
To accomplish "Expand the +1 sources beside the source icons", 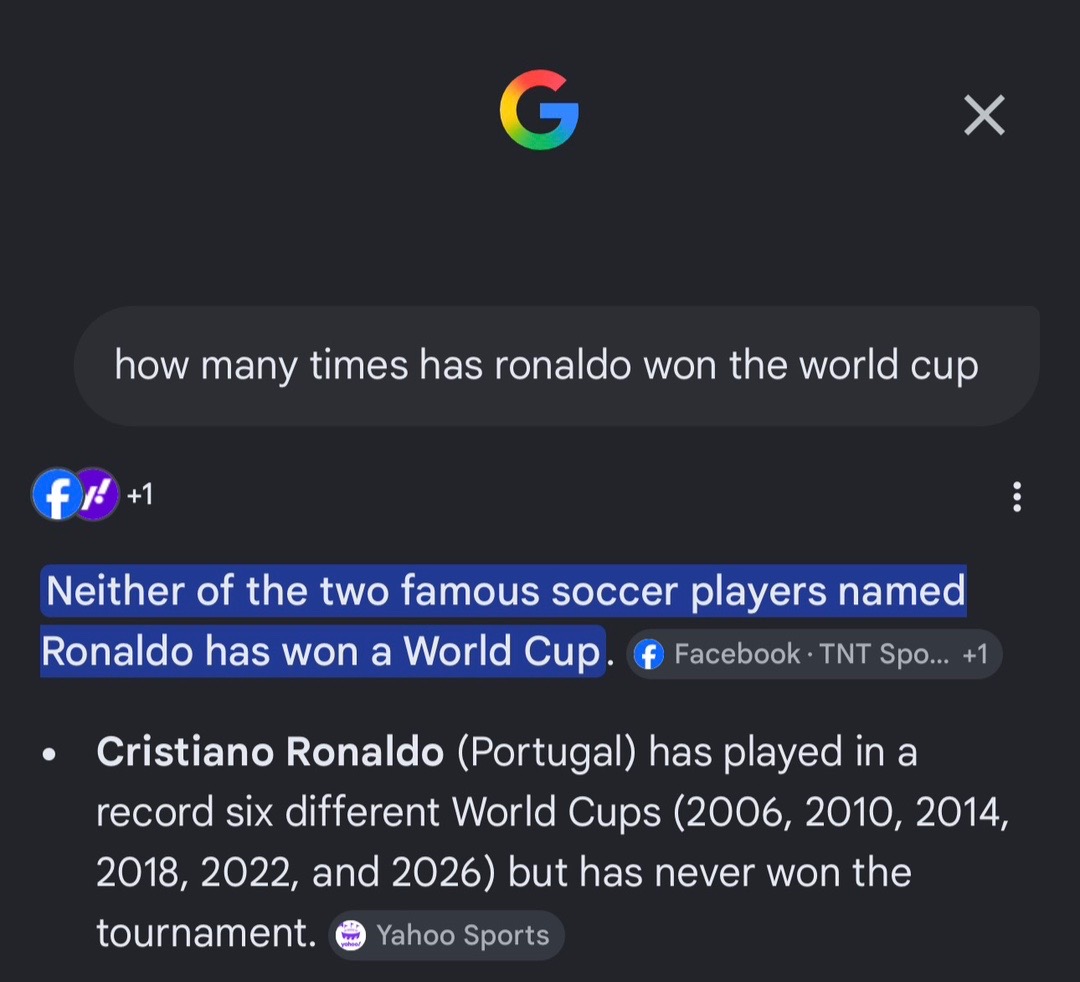I will [x=140, y=494].
